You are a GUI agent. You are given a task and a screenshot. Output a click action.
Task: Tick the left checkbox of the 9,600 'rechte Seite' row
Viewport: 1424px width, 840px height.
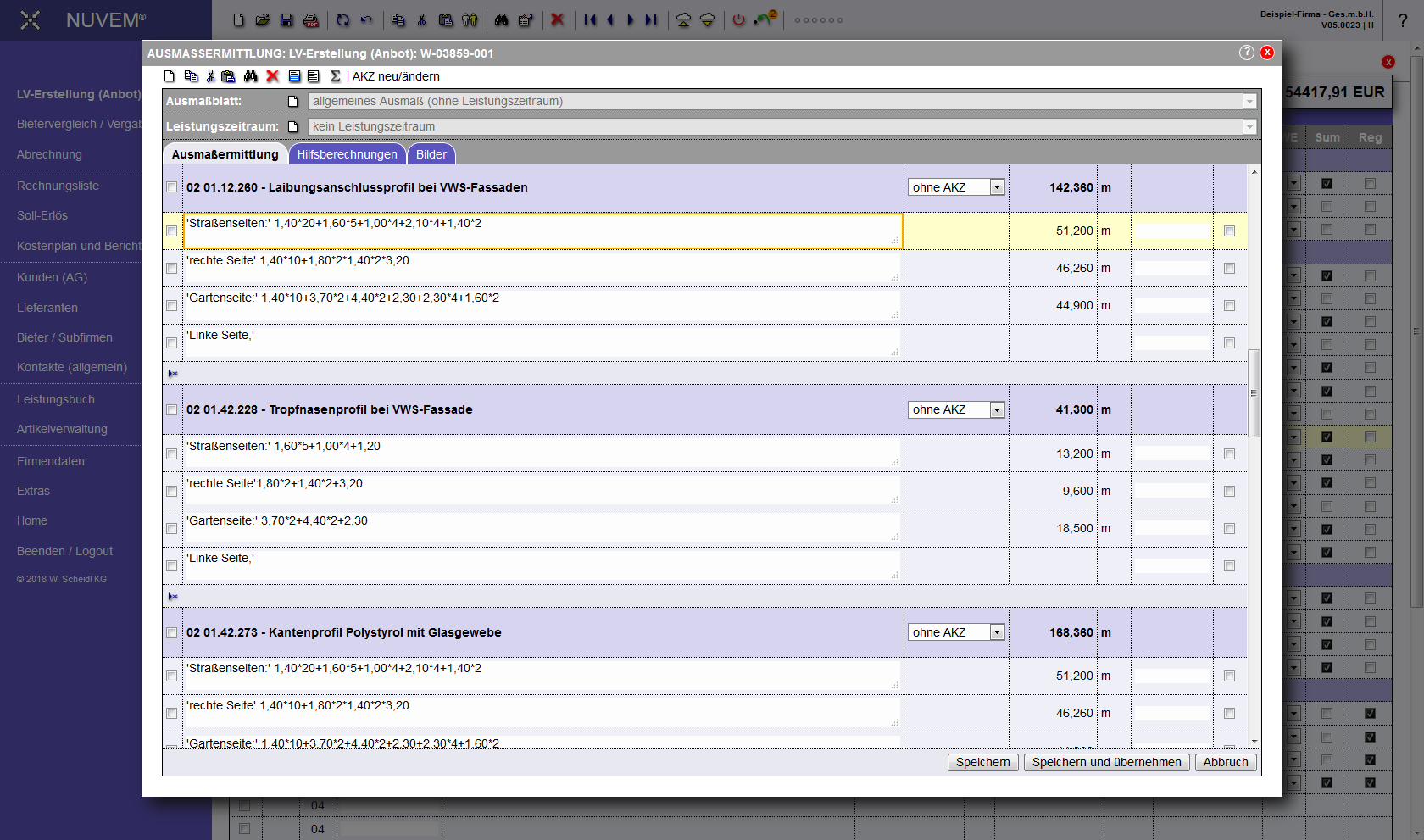[172, 492]
